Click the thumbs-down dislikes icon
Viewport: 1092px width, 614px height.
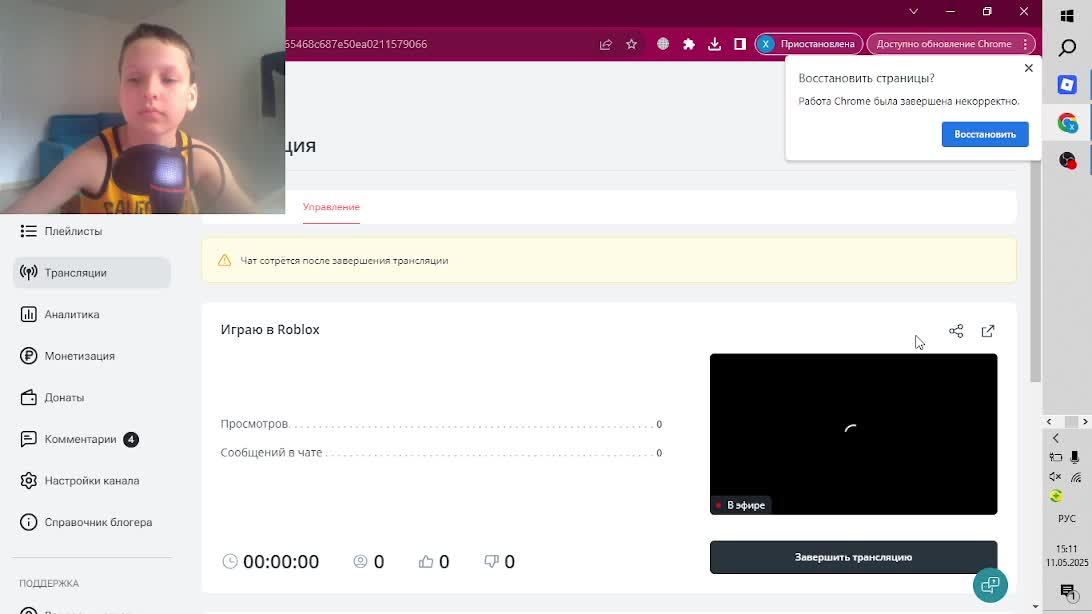pos(492,561)
